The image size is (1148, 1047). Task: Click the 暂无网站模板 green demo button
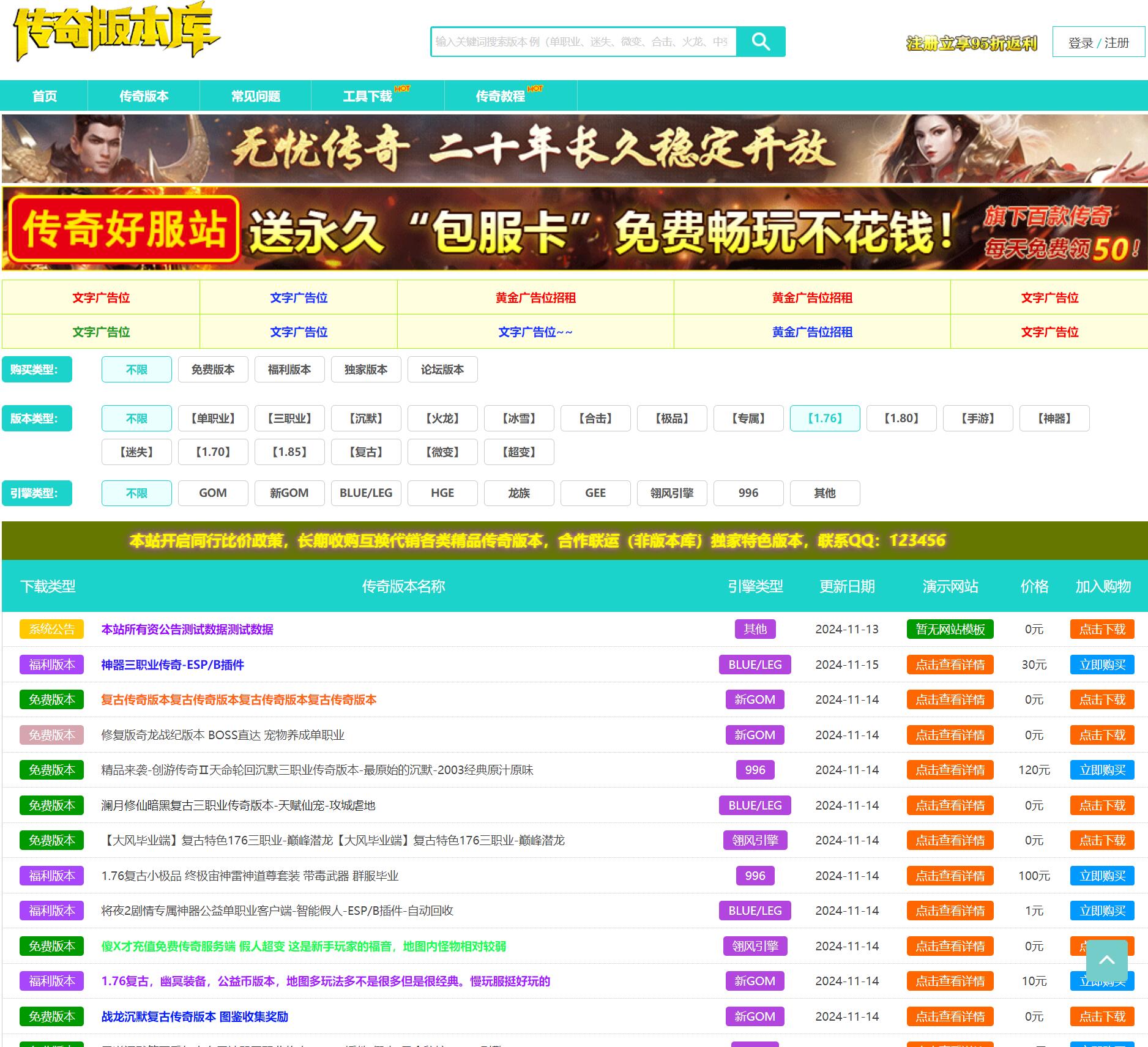(x=950, y=629)
